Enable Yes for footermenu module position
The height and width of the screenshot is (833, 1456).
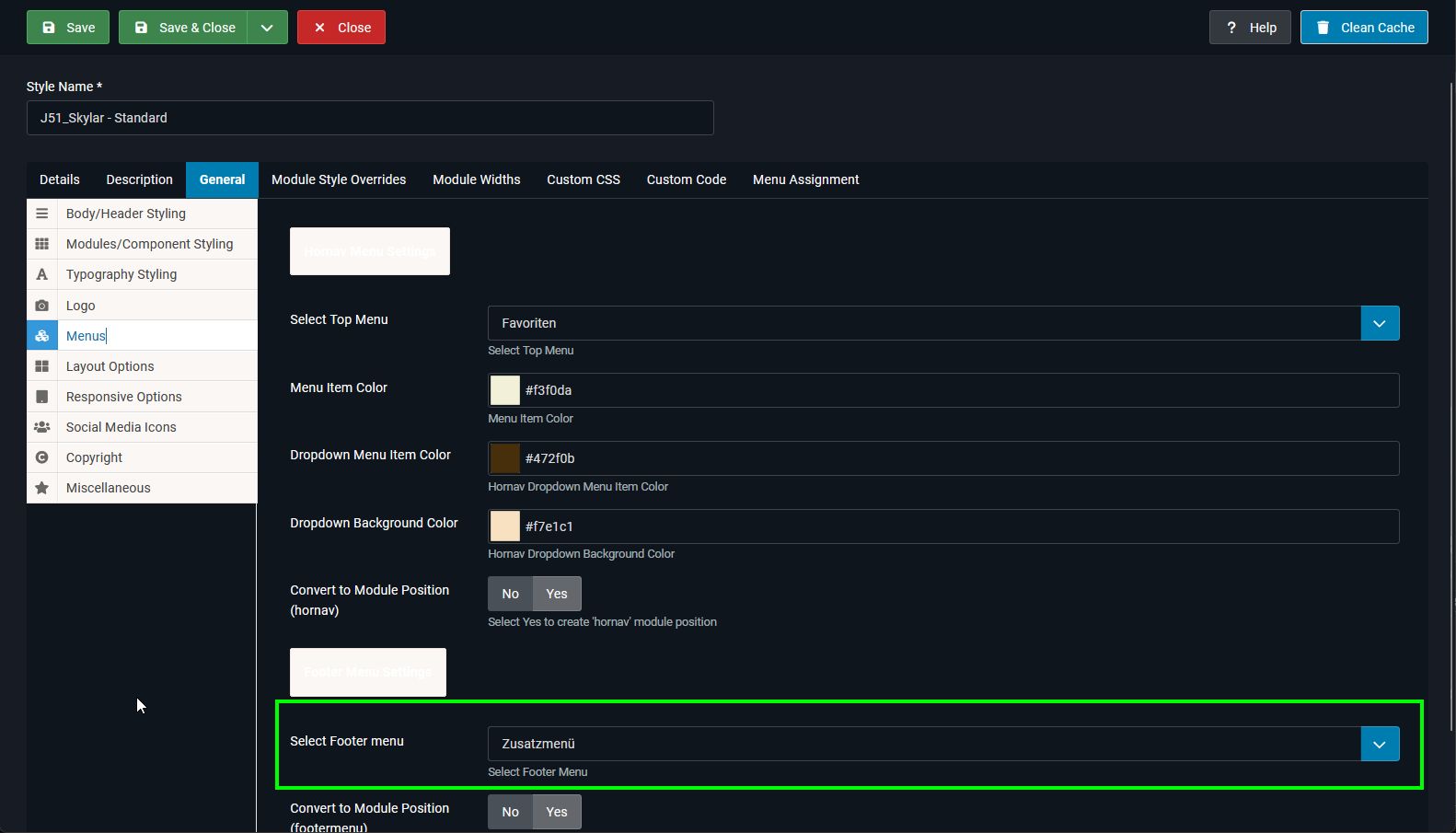click(557, 812)
